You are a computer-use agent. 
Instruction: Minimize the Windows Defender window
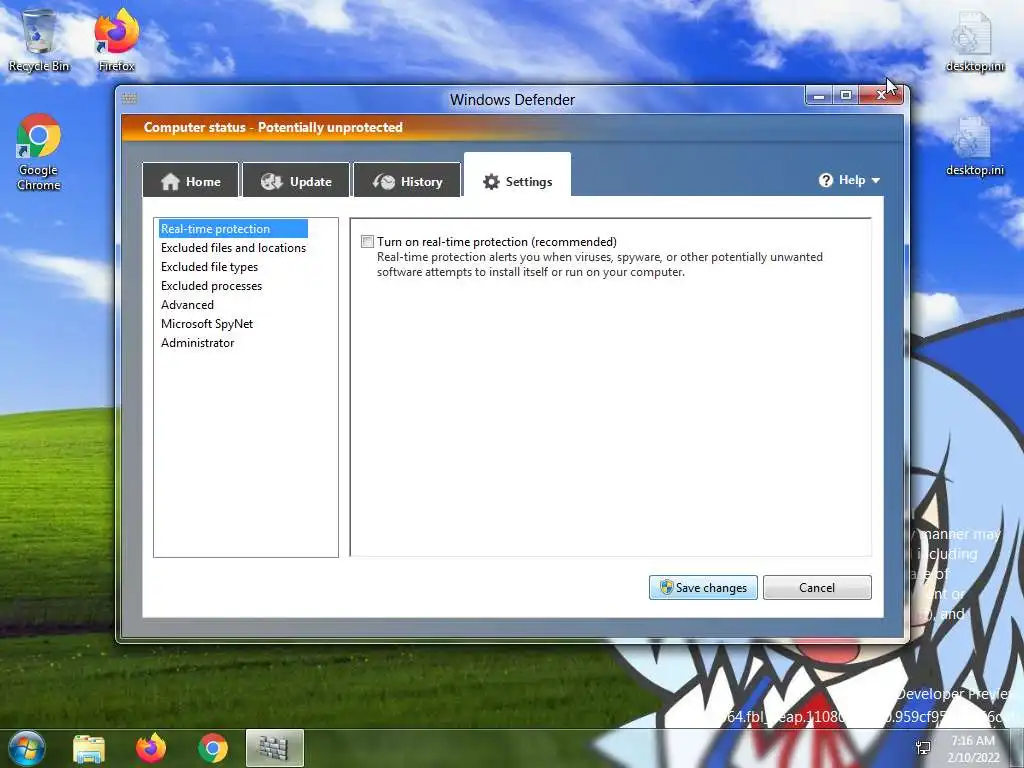pos(819,95)
